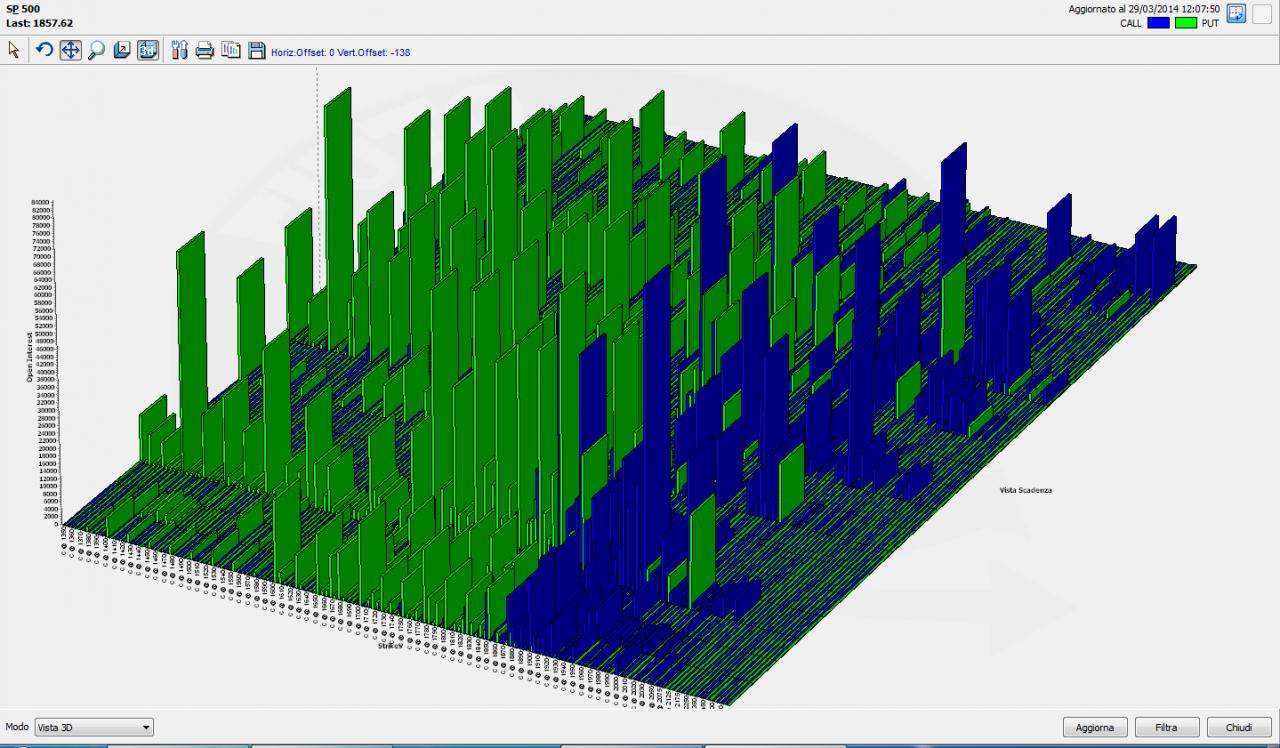
Task: Click the Filtra button
Action: pyautogui.click(x=1166, y=727)
